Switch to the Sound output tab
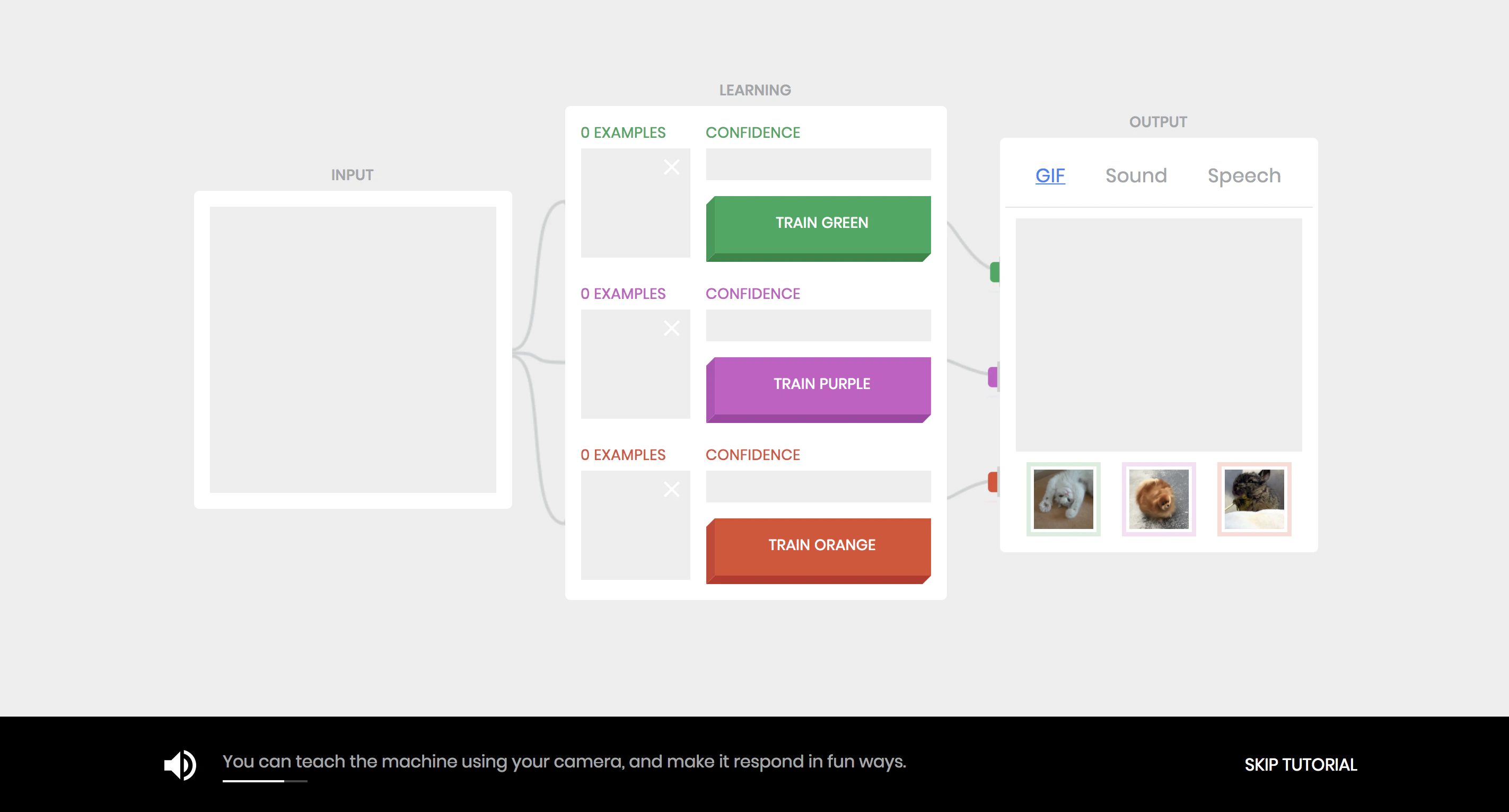Image resolution: width=1509 pixels, height=812 pixels. tap(1136, 175)
